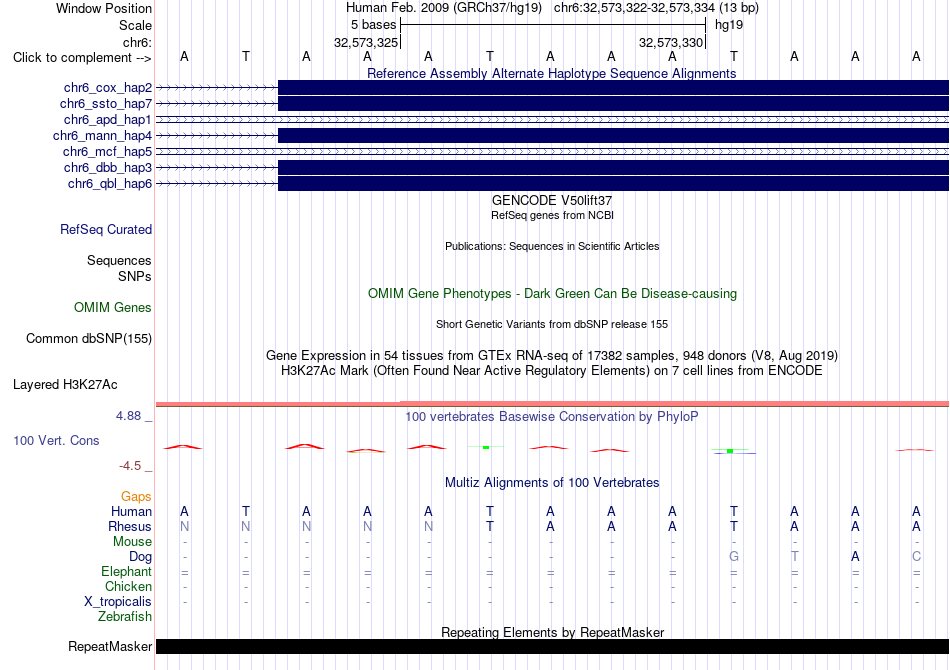Click the Scale label
The width and height of the screenshot is (950, 670).
[136, 25]
